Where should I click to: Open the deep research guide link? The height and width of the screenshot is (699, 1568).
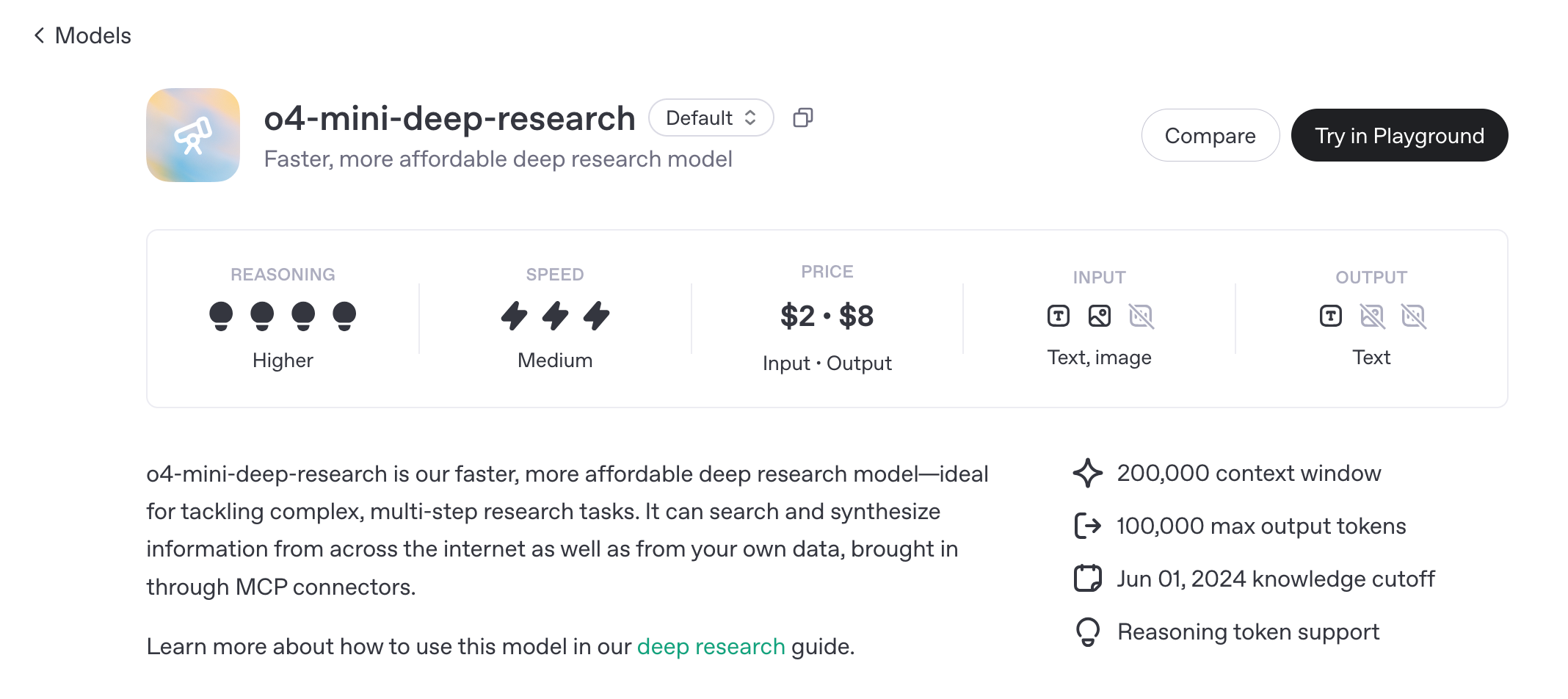click(x=709, y=646)
